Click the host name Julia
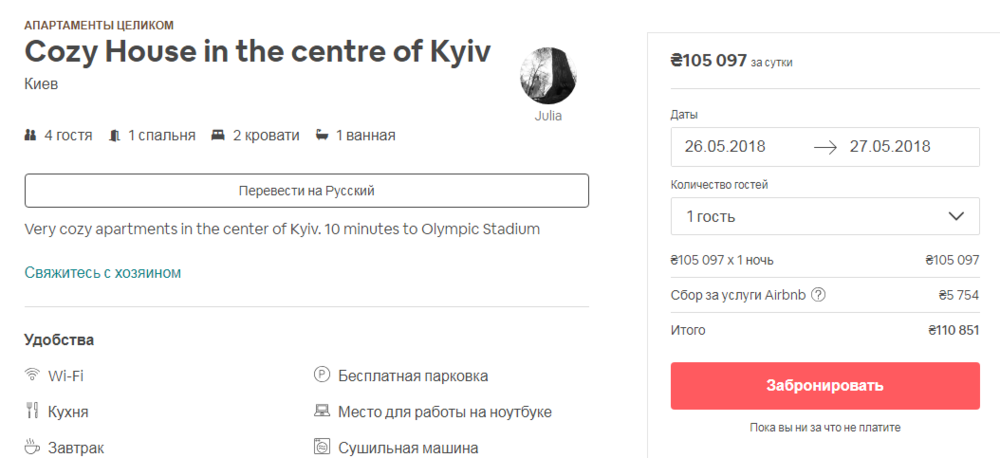The width and height of the screenshot is (1000, 458). click(x=548, y=115)
